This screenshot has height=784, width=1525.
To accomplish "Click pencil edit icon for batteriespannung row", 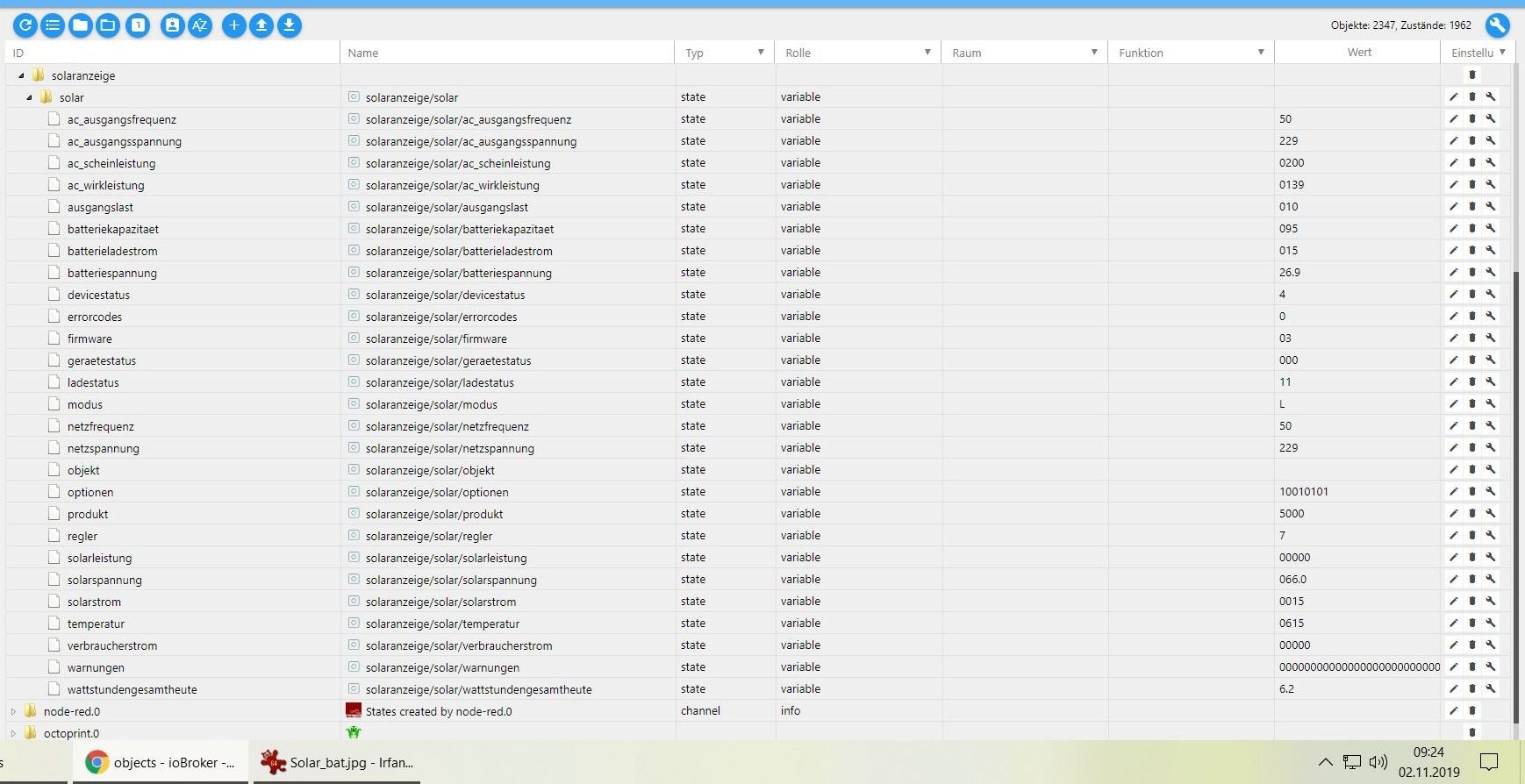I will 1453,273.
